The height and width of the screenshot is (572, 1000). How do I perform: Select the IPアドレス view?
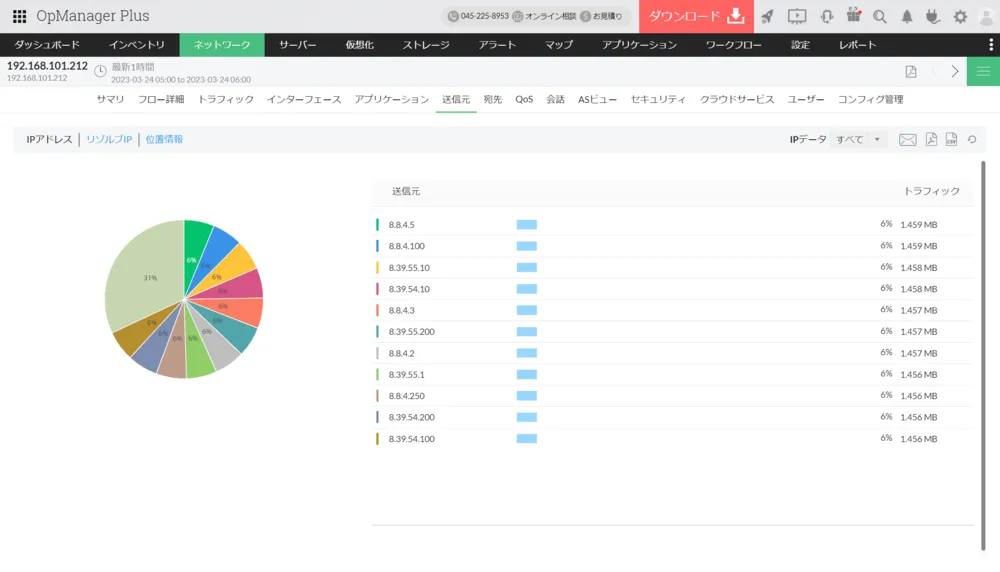point(49,140)
